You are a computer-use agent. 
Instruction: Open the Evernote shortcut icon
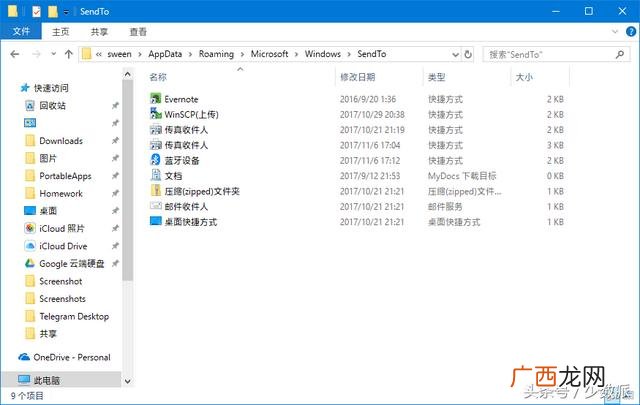coord(156,98)
